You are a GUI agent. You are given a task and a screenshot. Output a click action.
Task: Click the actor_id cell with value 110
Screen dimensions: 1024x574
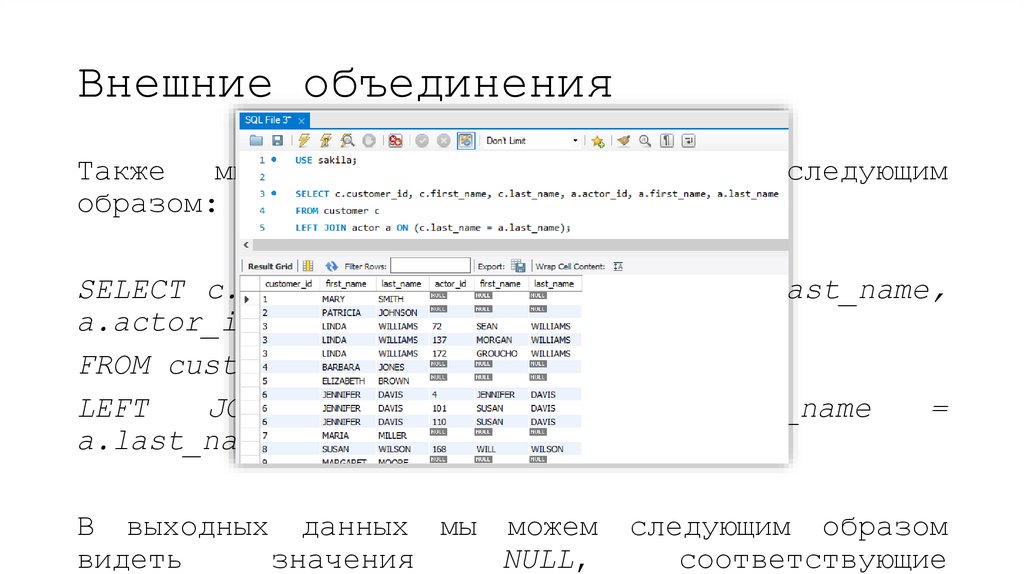point(440,423)
